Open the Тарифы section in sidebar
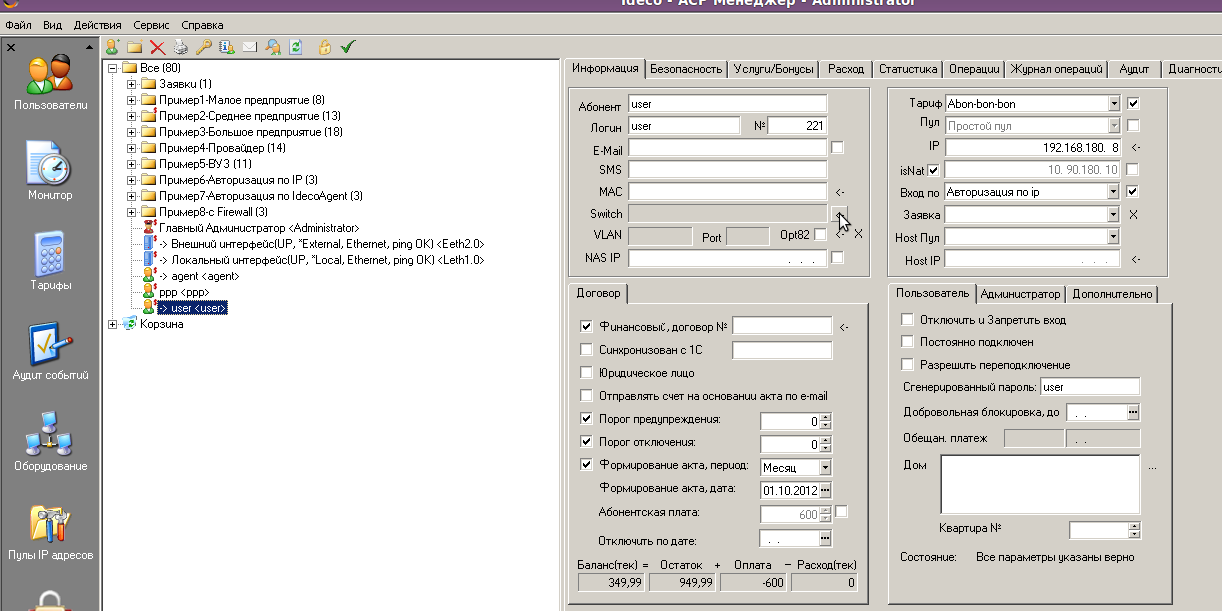 [x=49, y=261]
